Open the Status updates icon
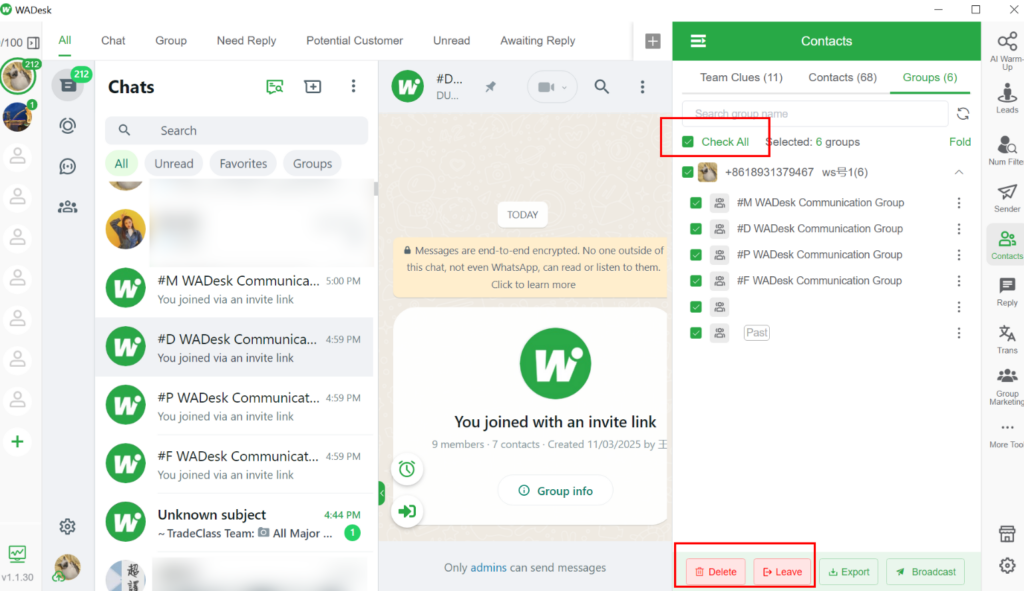Viewport: 1024px width, 591px height. [x=67, y=125]
